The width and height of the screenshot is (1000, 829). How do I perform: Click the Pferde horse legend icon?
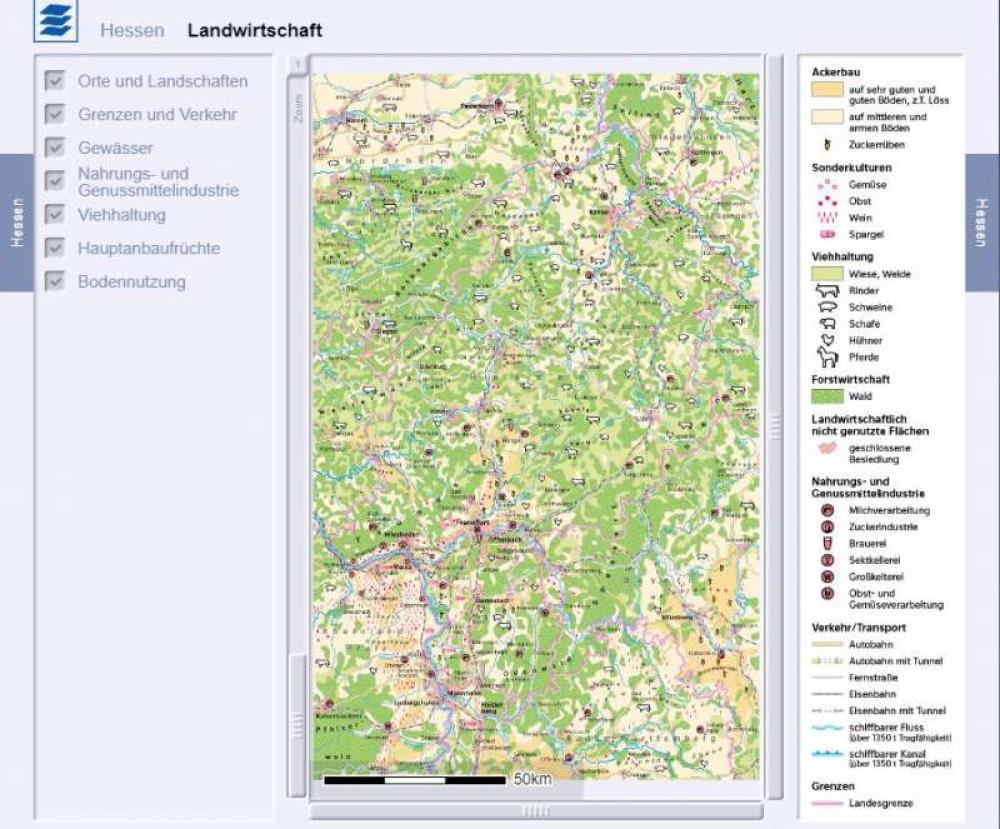[827, 357]
